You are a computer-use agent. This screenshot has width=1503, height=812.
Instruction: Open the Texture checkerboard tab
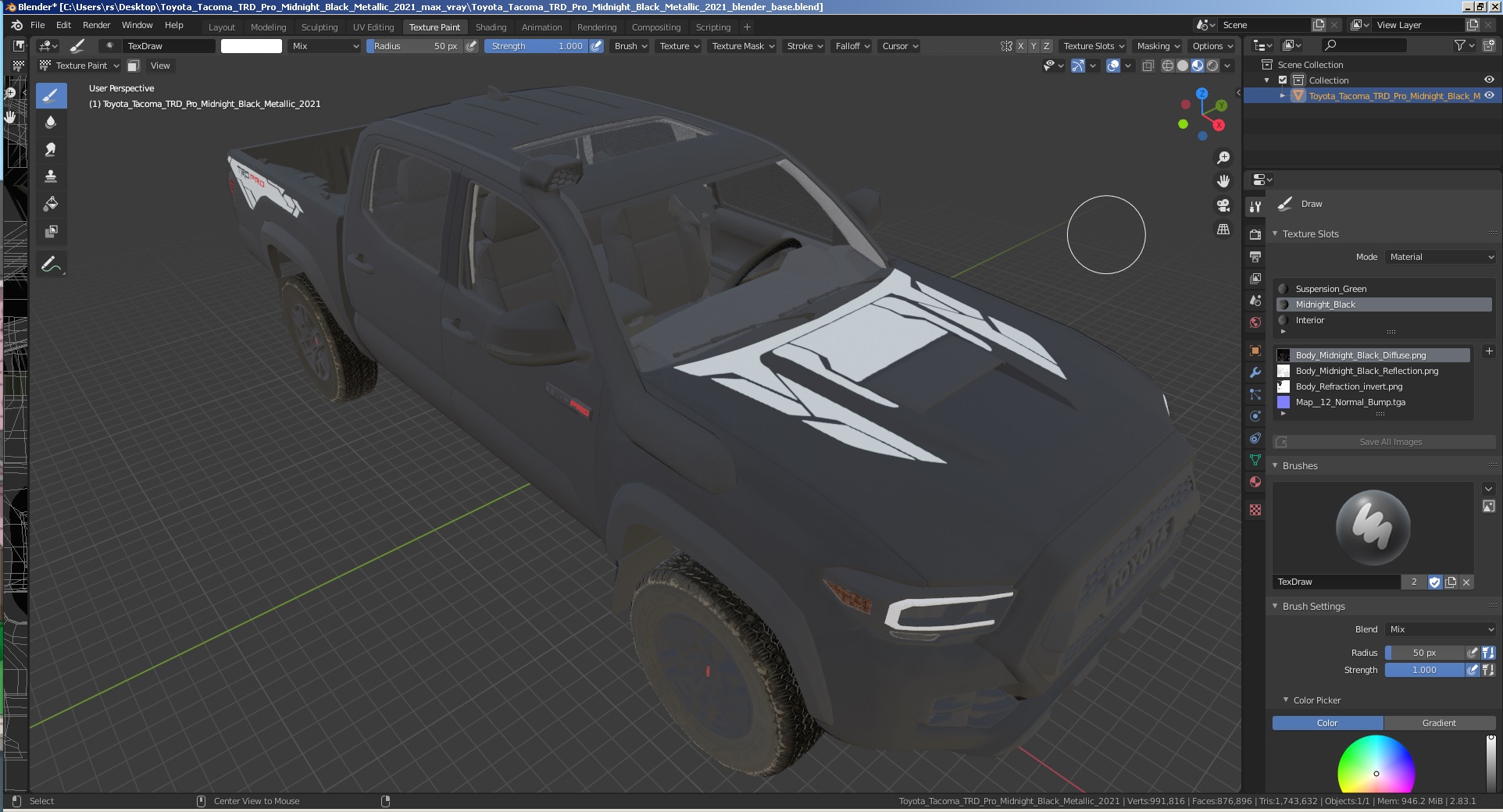(1255, 510)
